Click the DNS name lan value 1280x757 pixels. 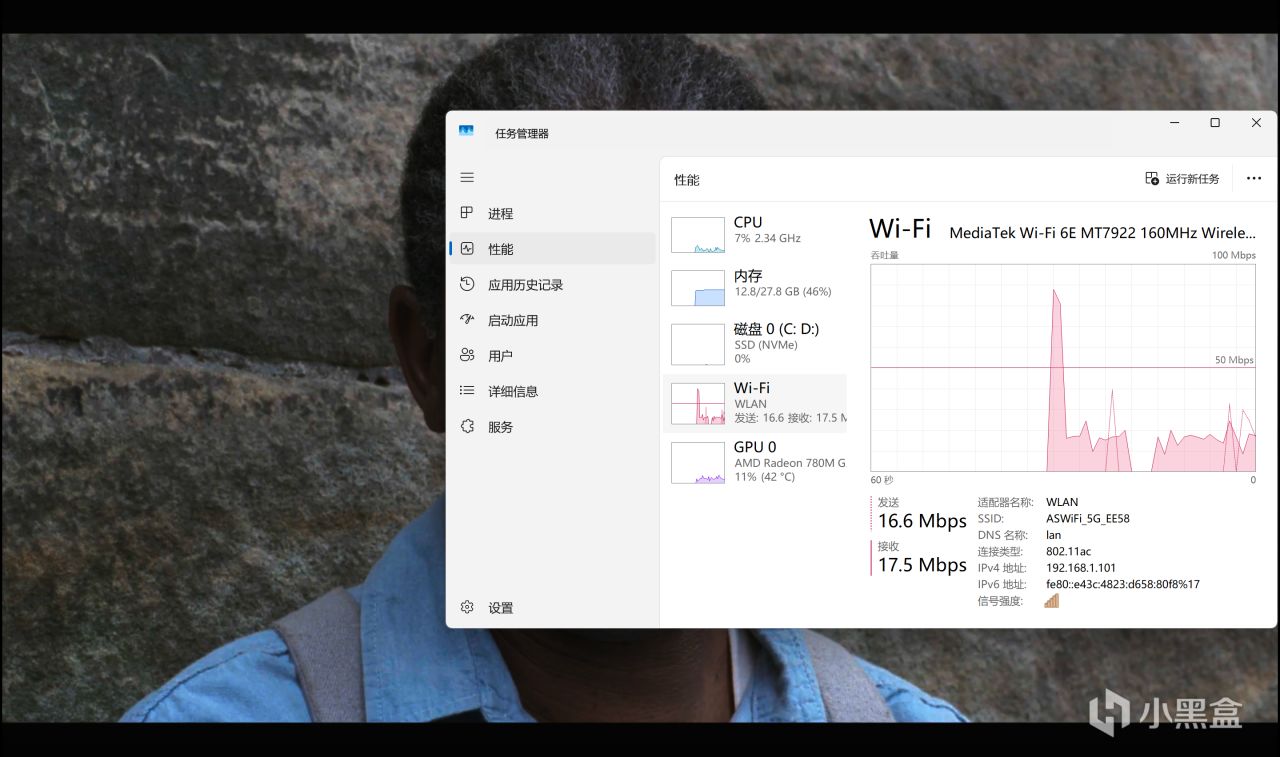click(x=1053, y=535)
